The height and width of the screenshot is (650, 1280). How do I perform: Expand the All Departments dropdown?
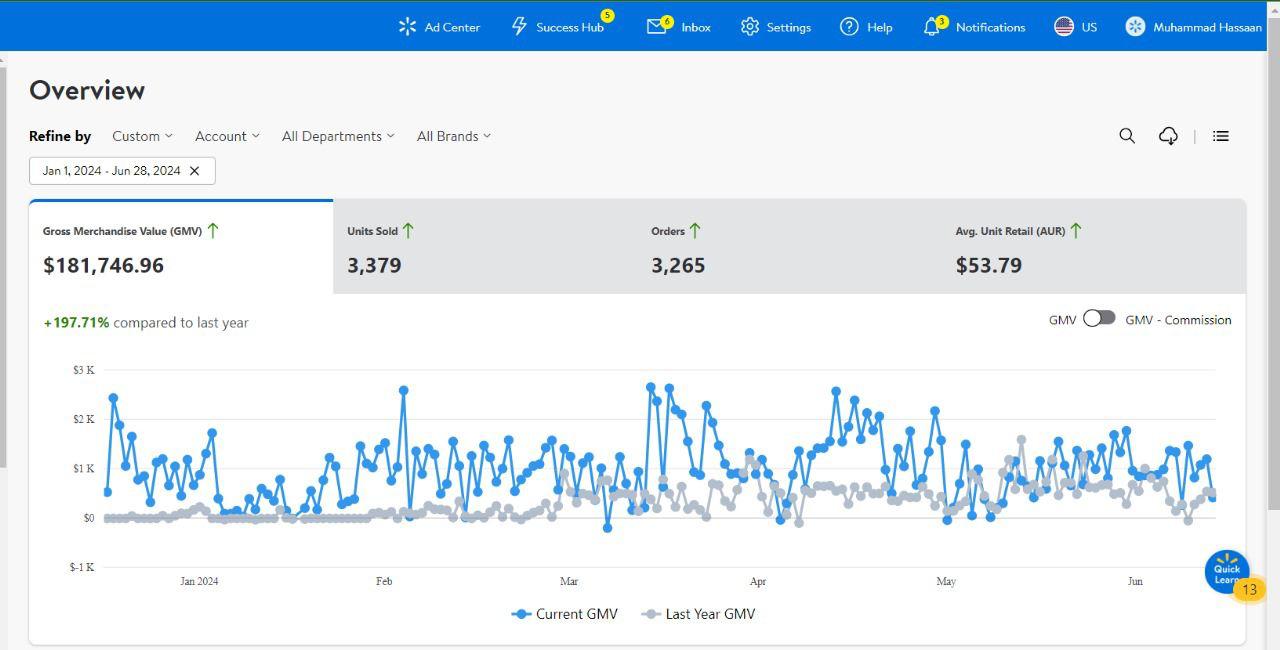[x=338, y=136]
